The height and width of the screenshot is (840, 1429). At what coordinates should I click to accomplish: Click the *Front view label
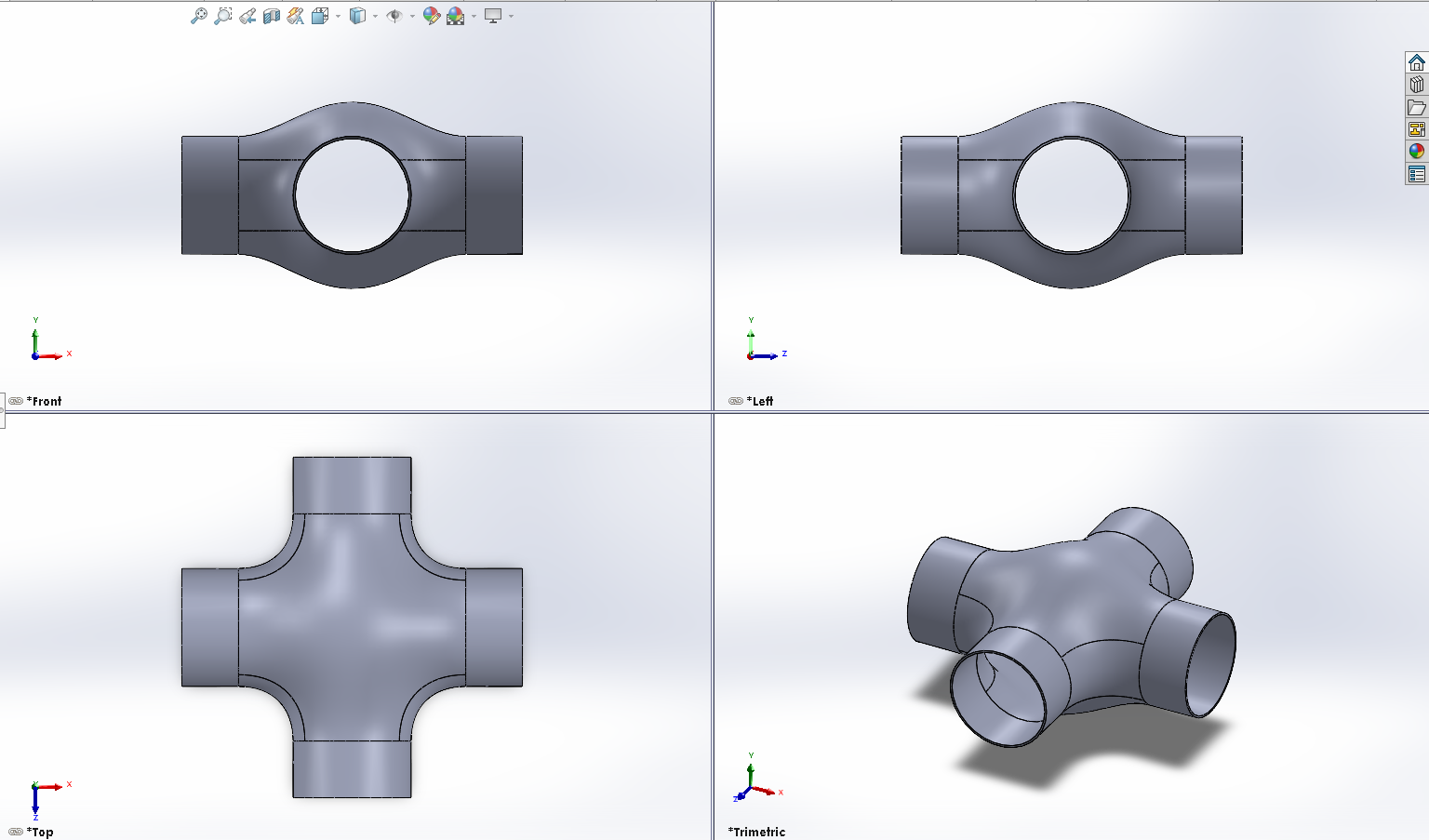click(44, 401)
